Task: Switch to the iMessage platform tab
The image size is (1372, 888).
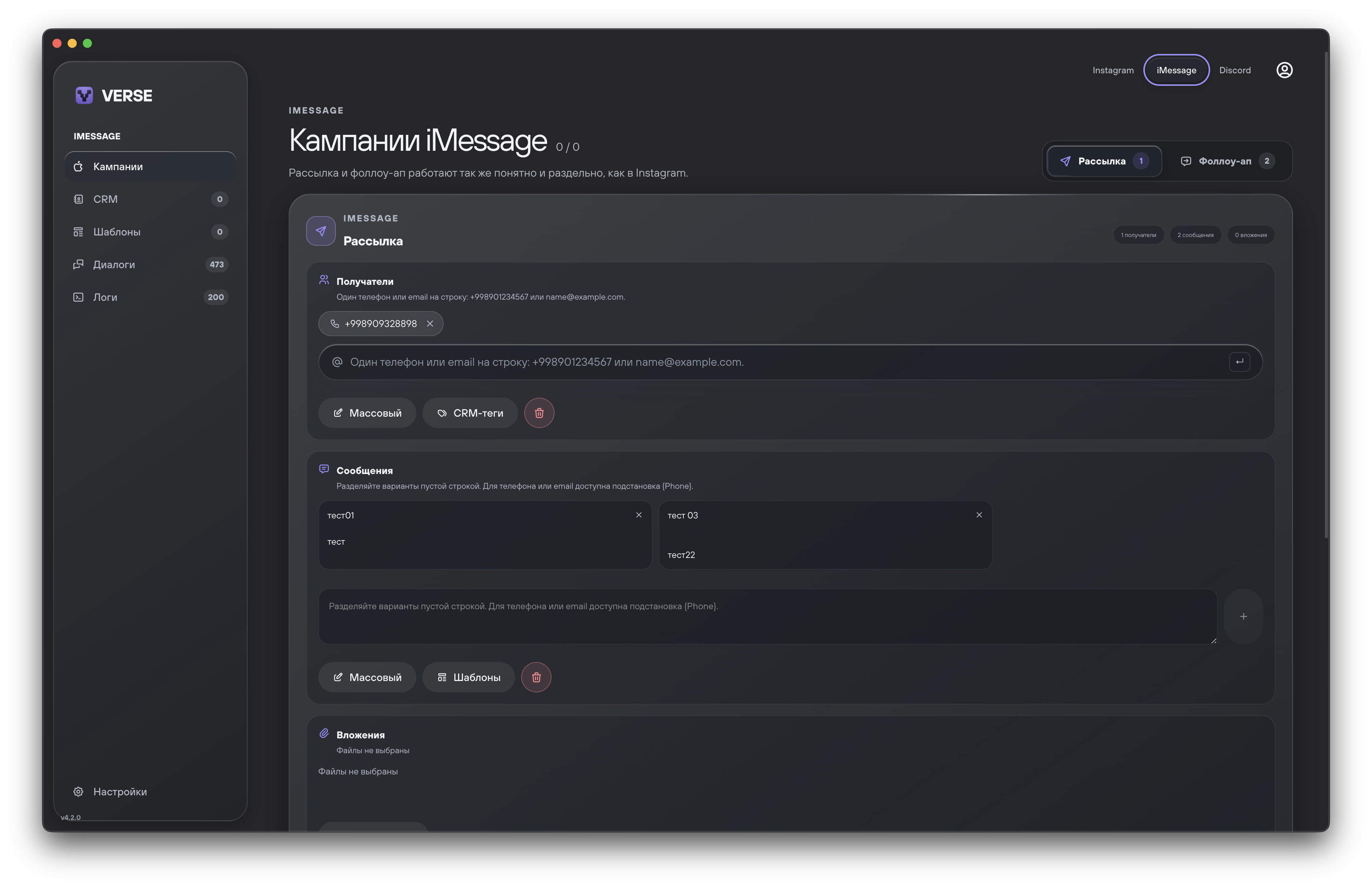Action: (1176, 70)
